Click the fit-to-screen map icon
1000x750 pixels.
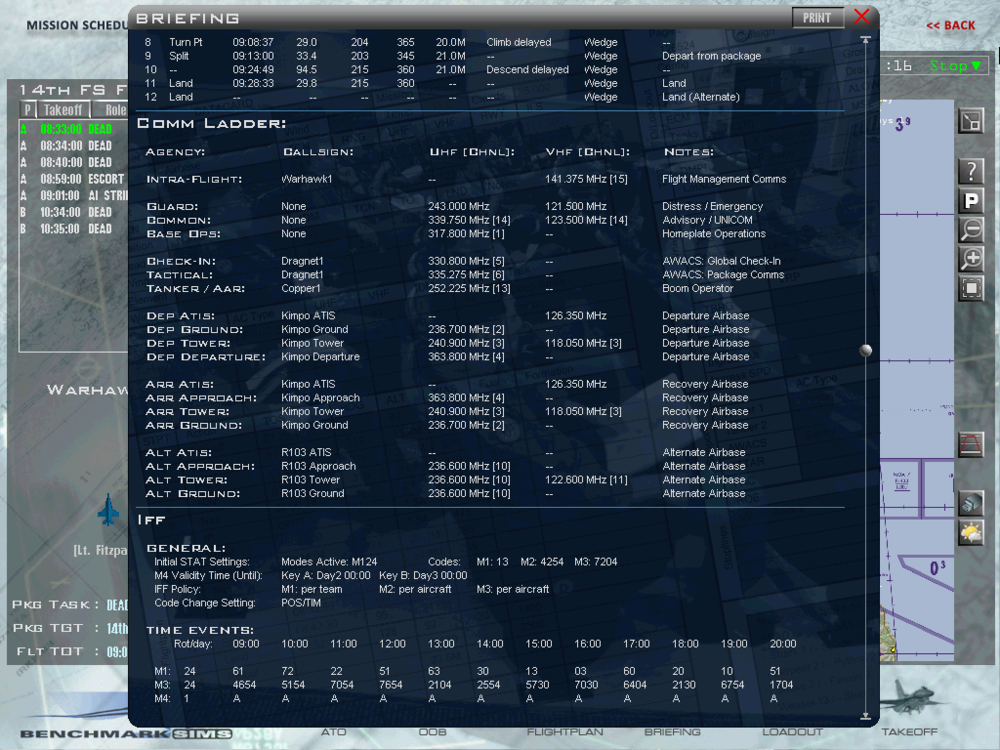(971, 289)
